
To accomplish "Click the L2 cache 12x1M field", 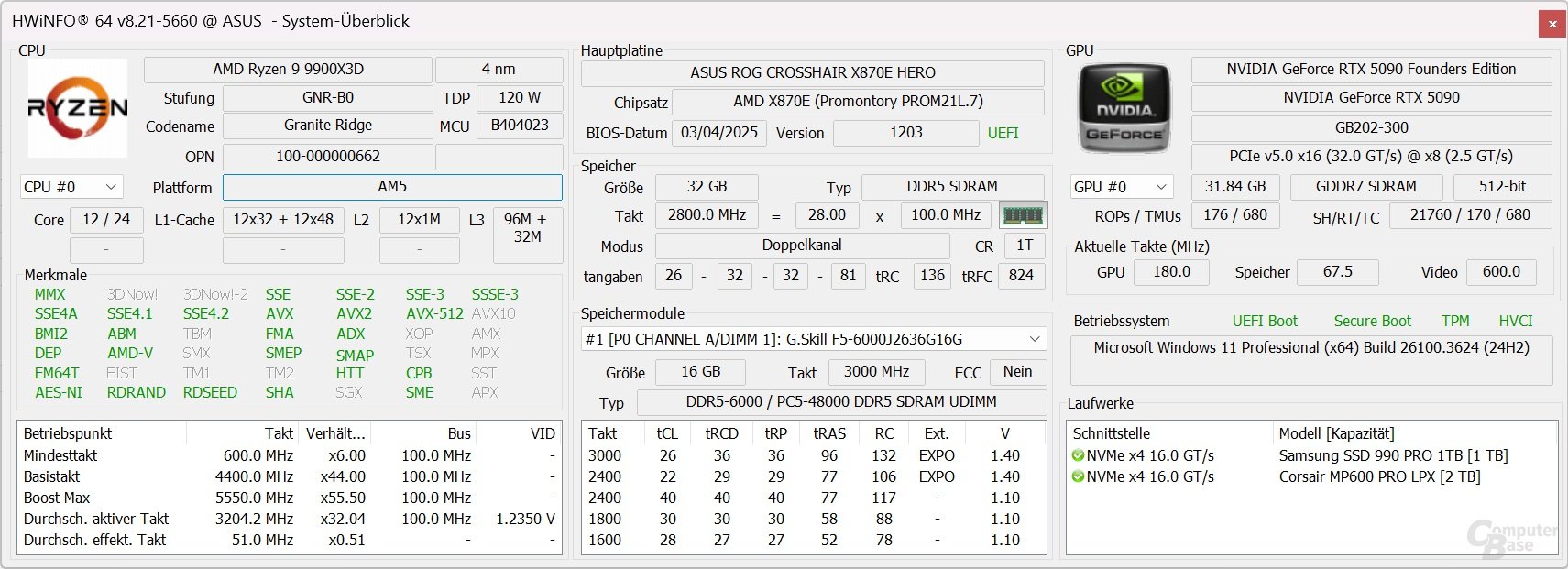I will click(419, 220).
